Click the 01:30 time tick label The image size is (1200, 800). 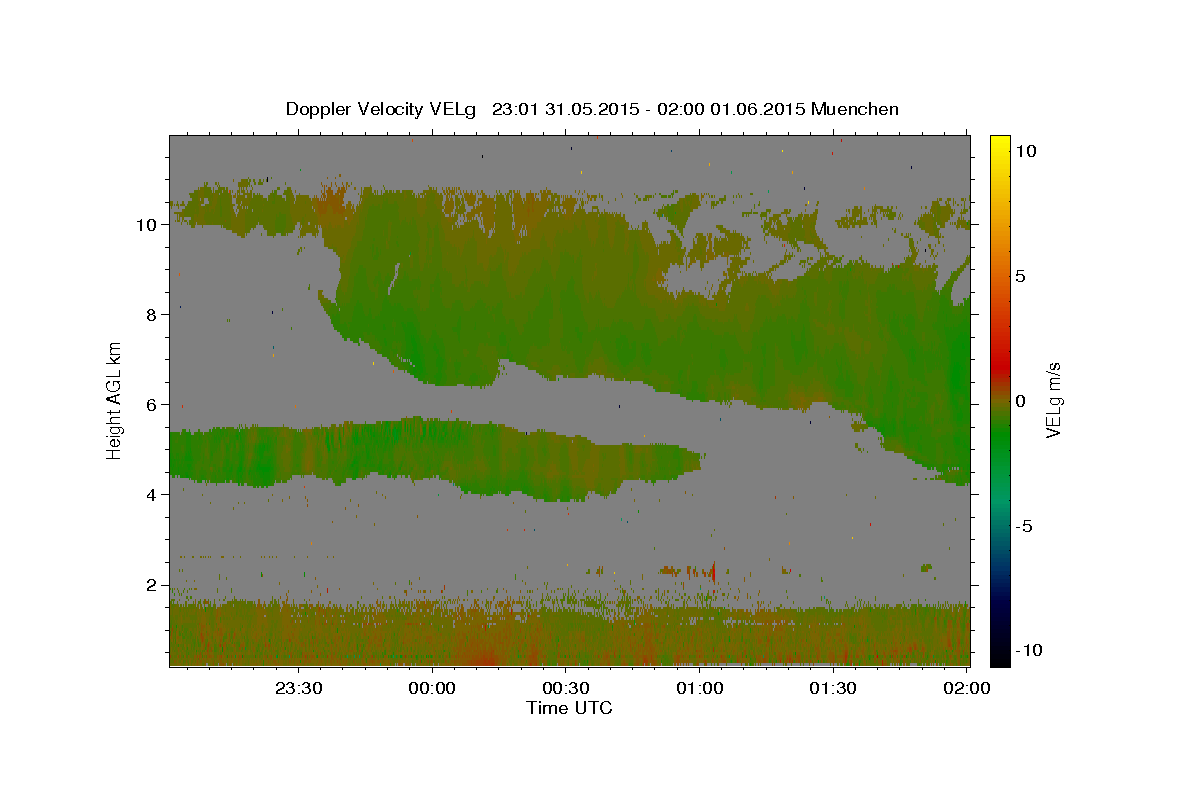coord(833,688)
